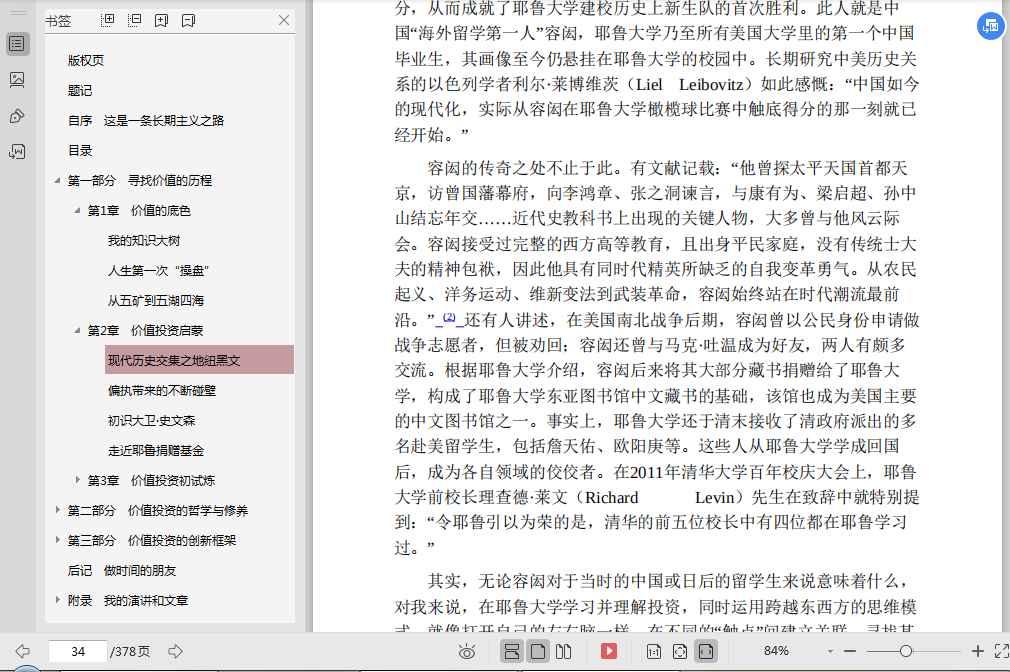
Task: Click the 第2章 价值投资启蒙 label
Action: coord(146,331)
